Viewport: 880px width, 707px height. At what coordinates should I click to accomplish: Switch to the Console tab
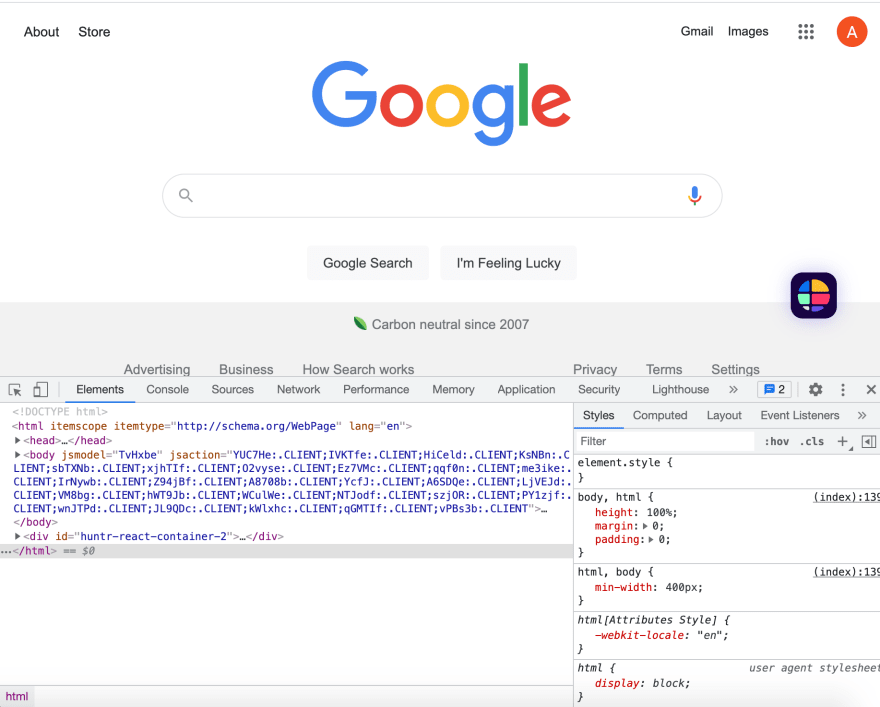click(x=167, y=389)
